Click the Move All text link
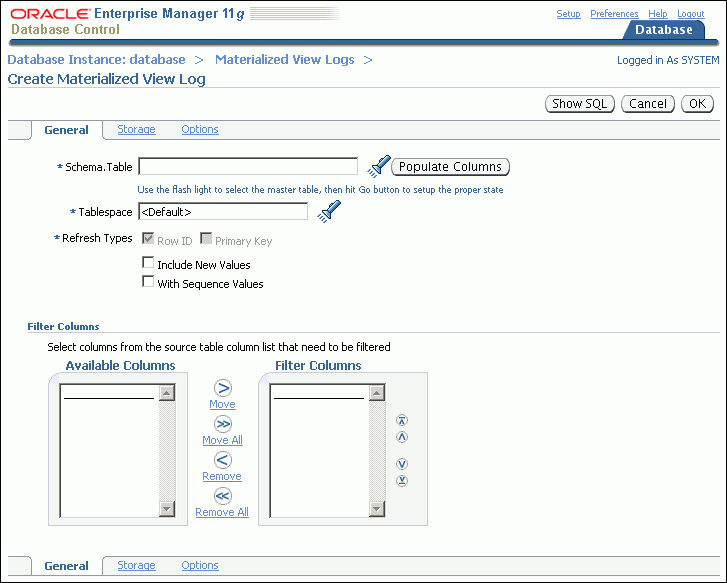 [223, 440]
